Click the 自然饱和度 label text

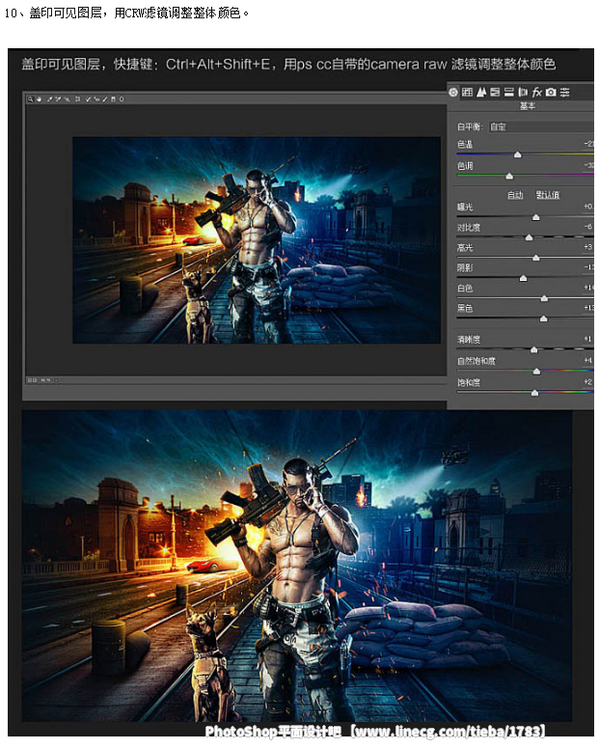point(476,361)
